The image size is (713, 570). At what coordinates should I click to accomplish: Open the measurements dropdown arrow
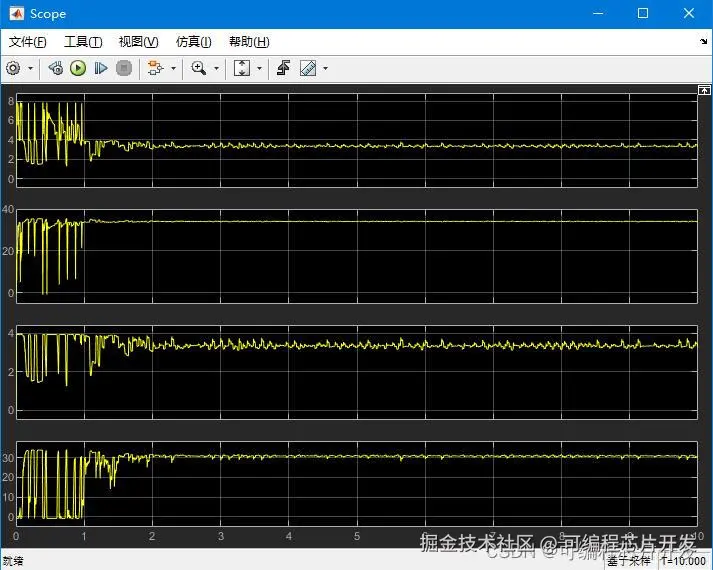pos(326,69)
